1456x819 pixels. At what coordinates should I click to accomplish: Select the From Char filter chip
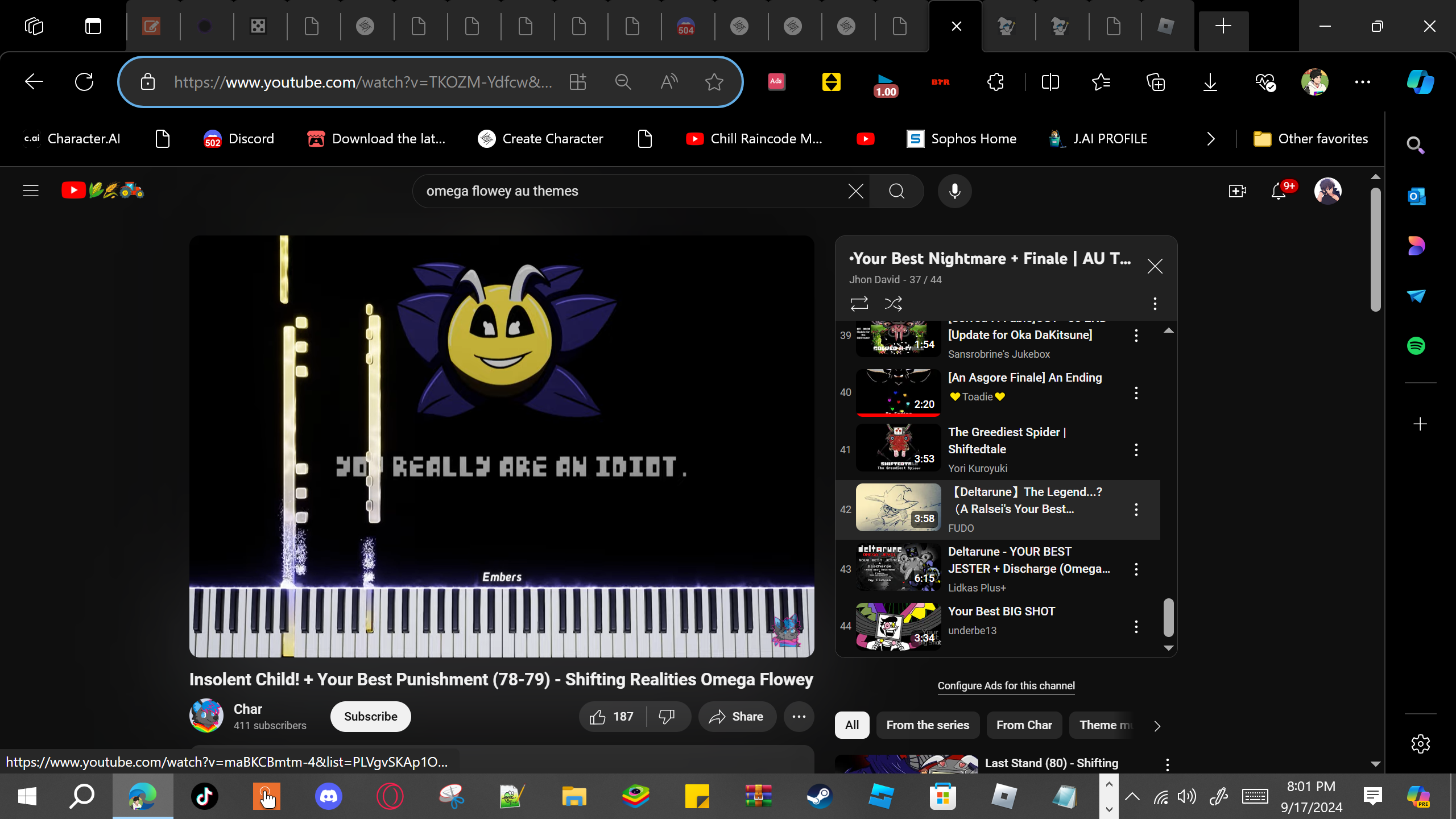1024,725
